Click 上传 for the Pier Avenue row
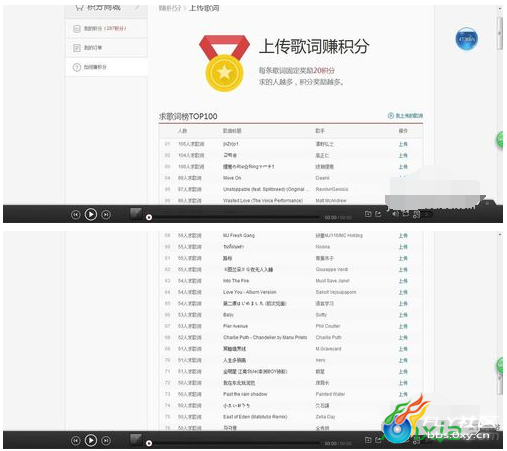 (x=403, y=326)
